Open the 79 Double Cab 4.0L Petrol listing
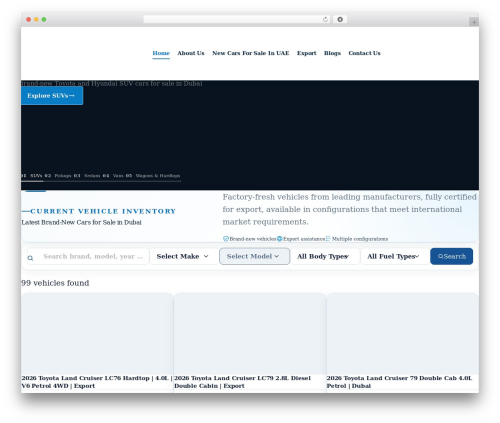The image size is (500, 423). (399, 382)
